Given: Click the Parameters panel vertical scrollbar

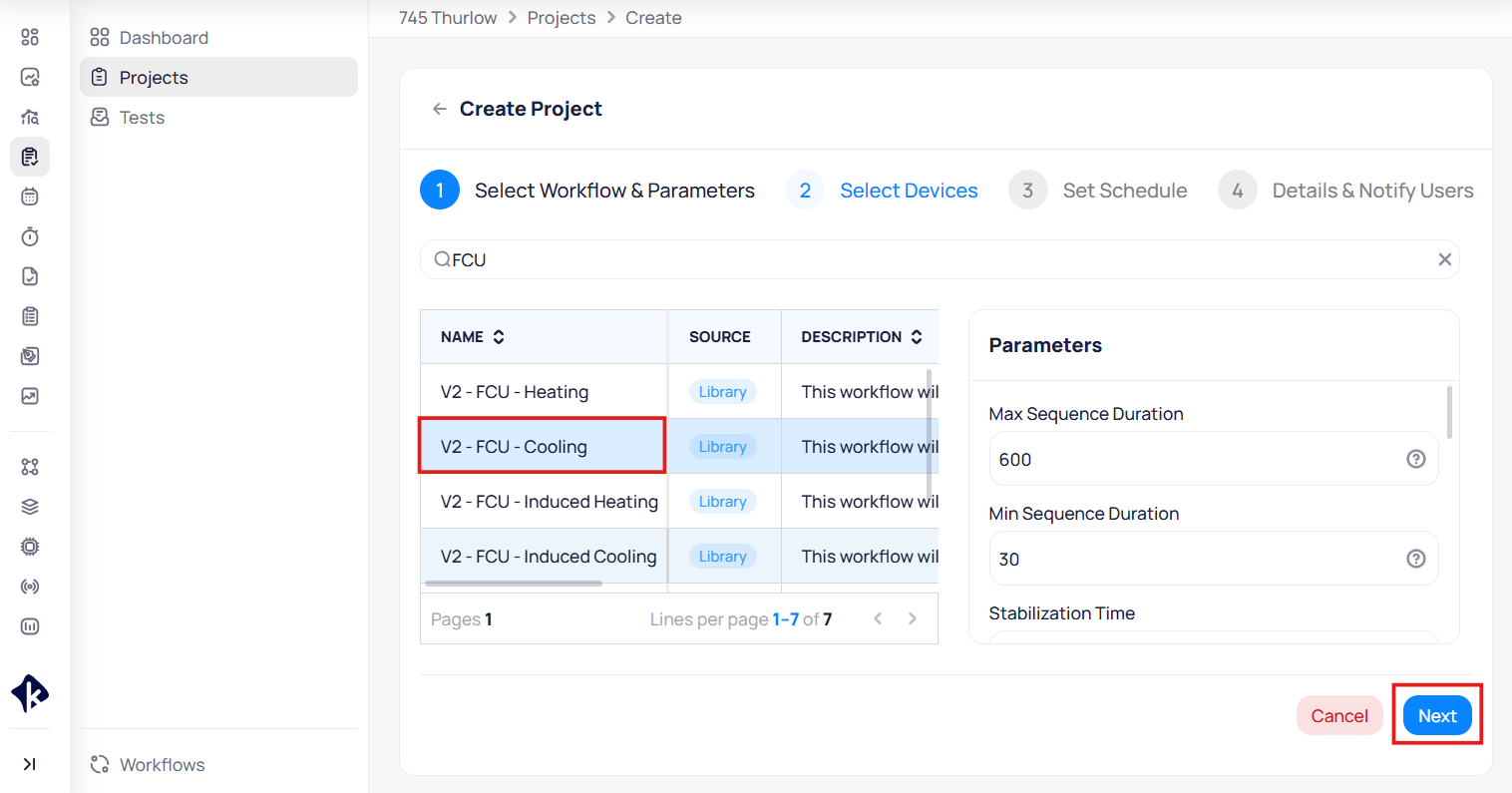Looking at the screenshot, I should click(1449, 413).
